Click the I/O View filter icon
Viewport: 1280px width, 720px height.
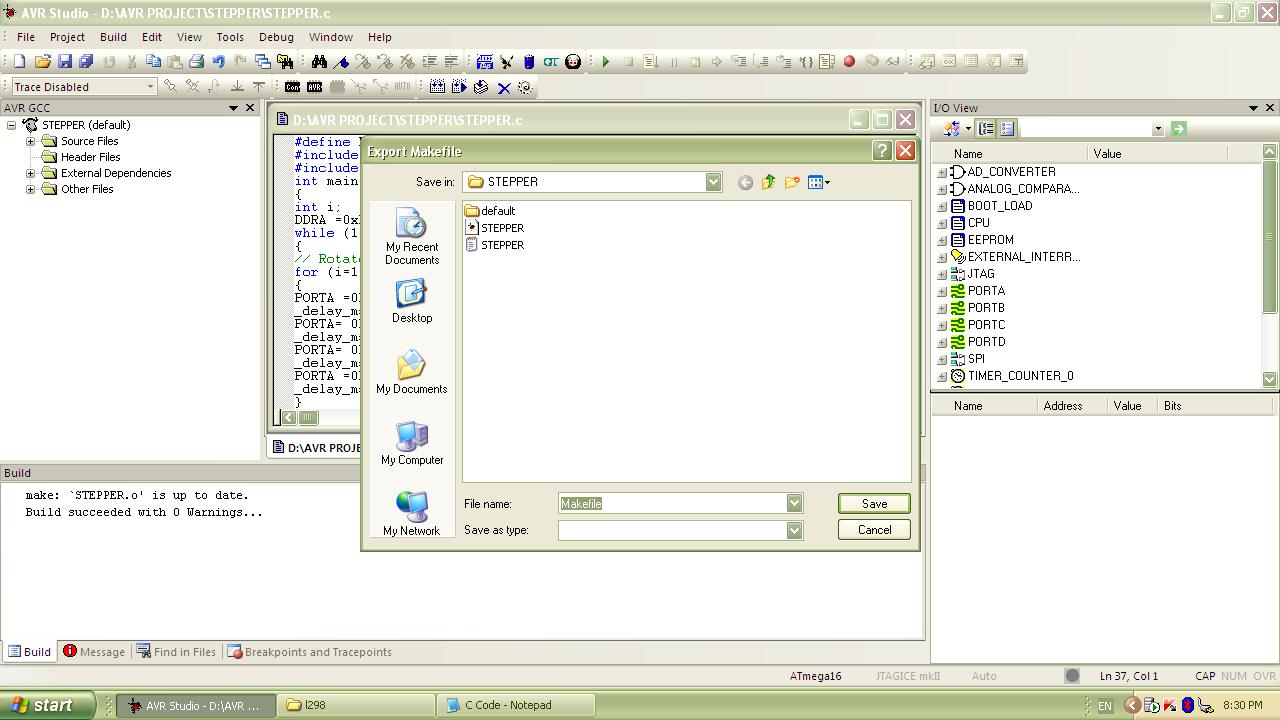tap(953, 128)
